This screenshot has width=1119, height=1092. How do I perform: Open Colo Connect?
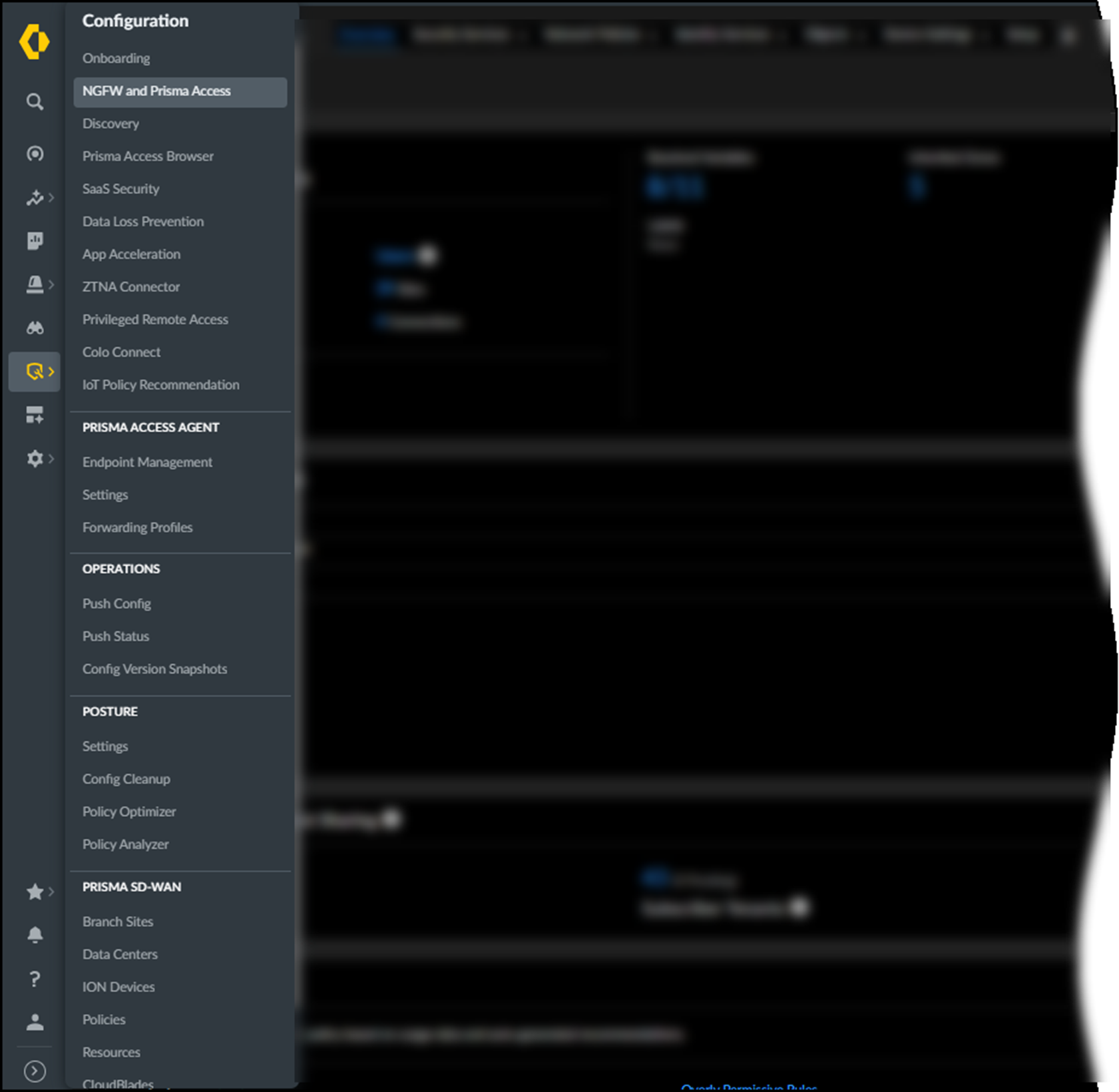pos(121,352)
